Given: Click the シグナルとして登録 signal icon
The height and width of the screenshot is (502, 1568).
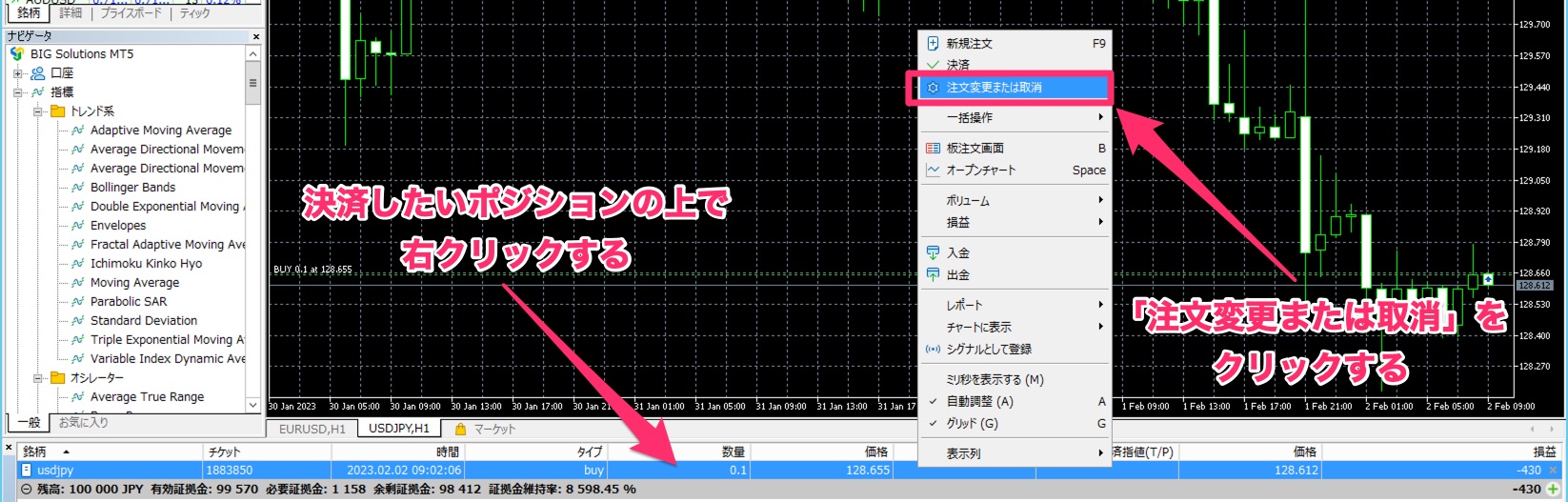Looking at the screenshot, I should click(933, 350).
